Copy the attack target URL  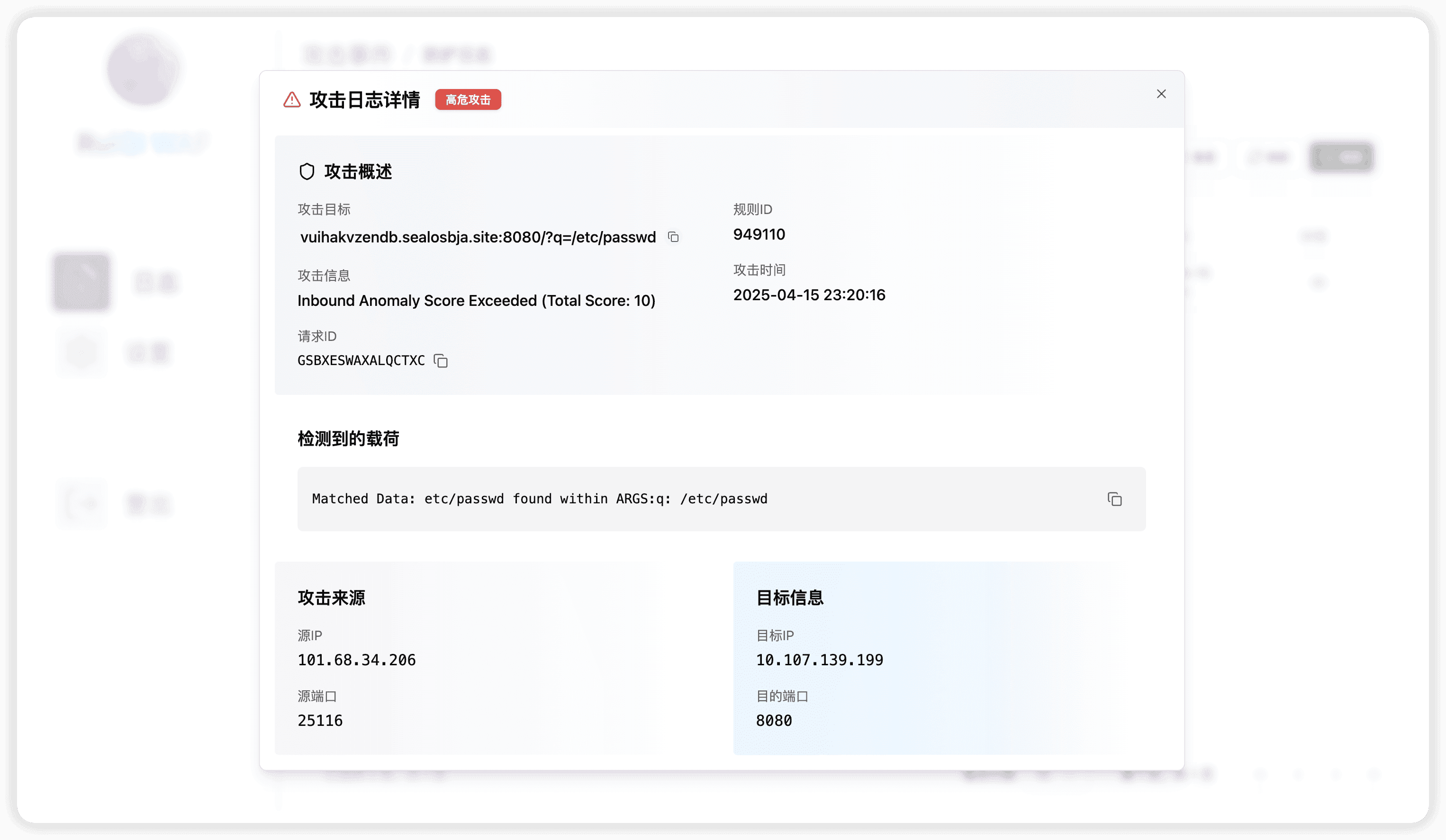[x=673, y=237]
